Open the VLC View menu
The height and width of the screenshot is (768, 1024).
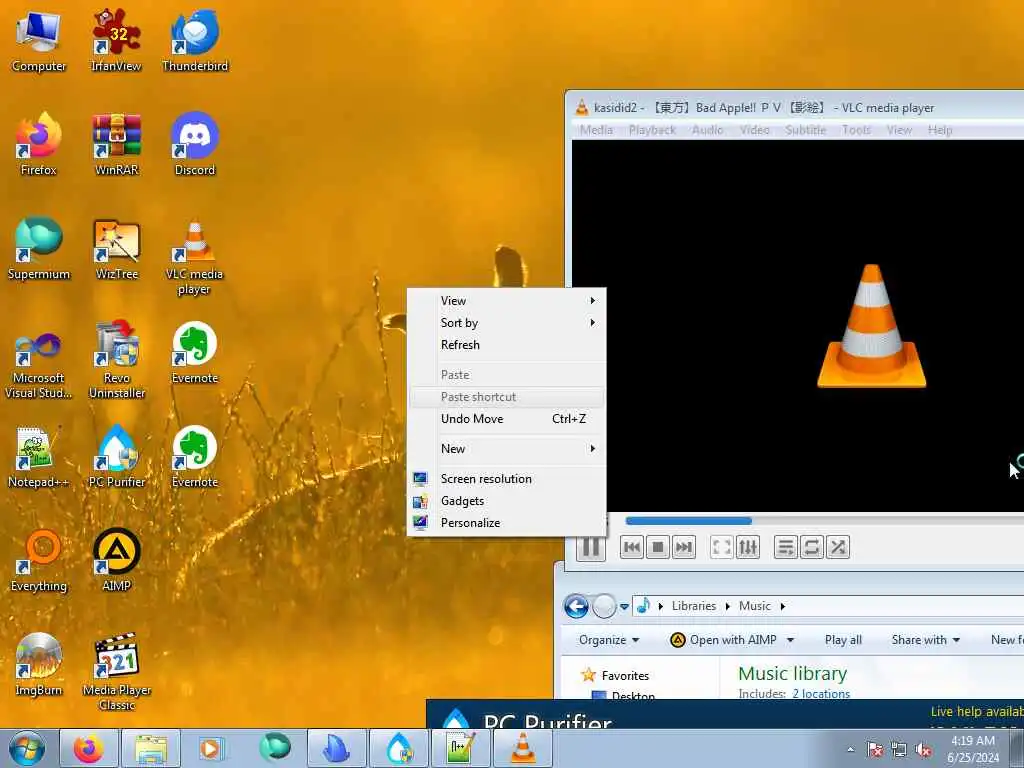[x=899, y=130]
